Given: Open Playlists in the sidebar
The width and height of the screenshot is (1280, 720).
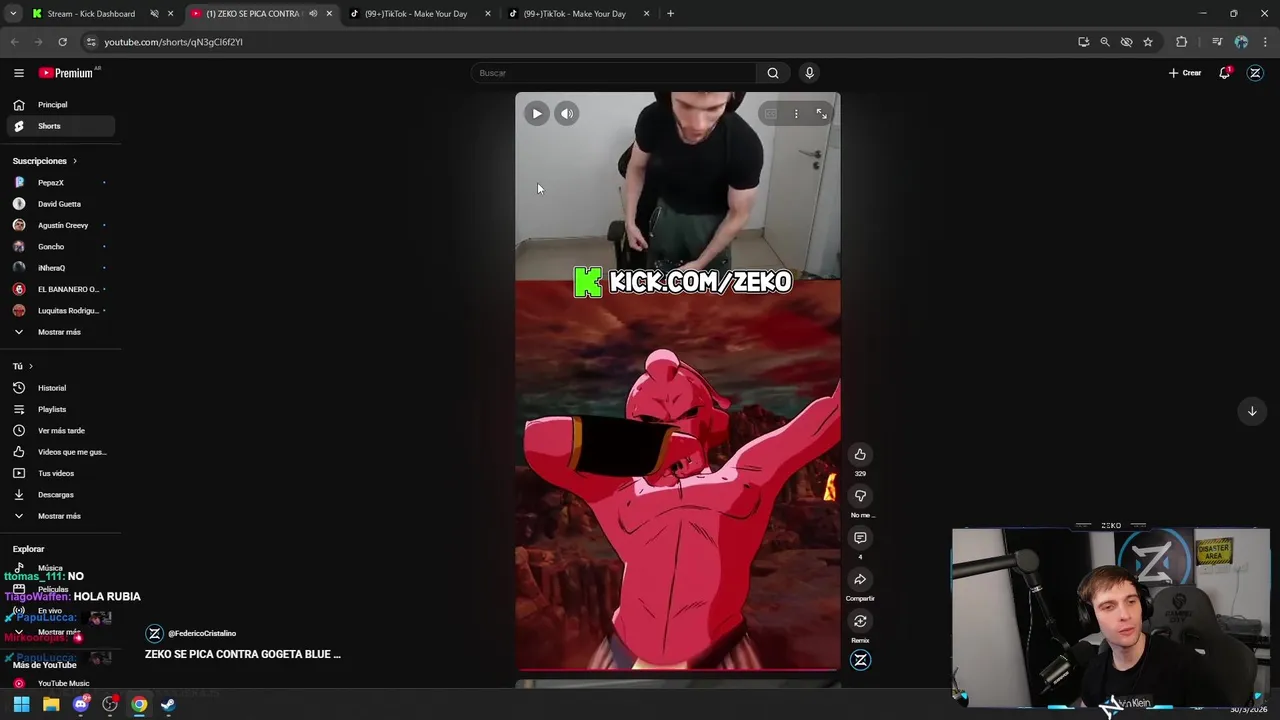Looking at the screenshot, I should pos(59,409).
